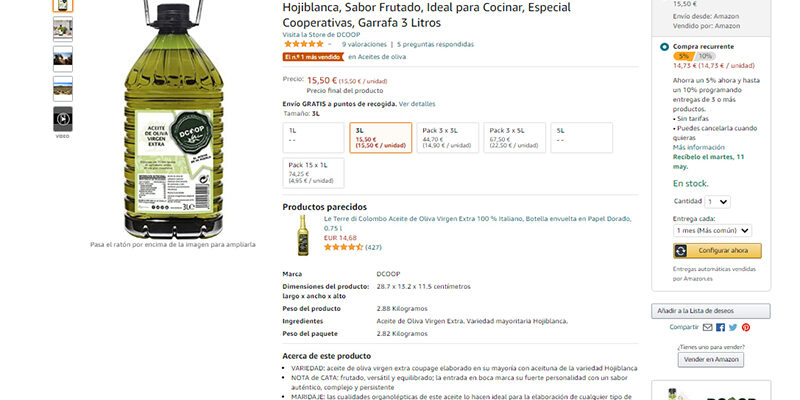800x400 pixels.
Task: Choose the Pack 3 x 3L size option
Action: [x=447, y=138]
